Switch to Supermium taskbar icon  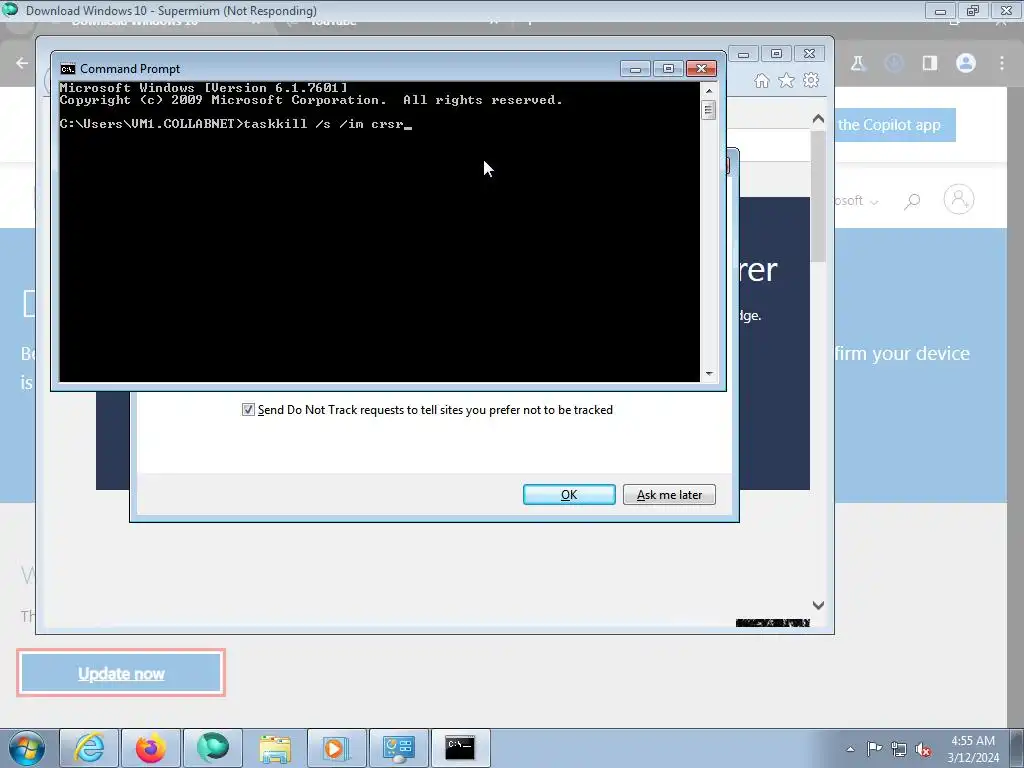point(213,748)
